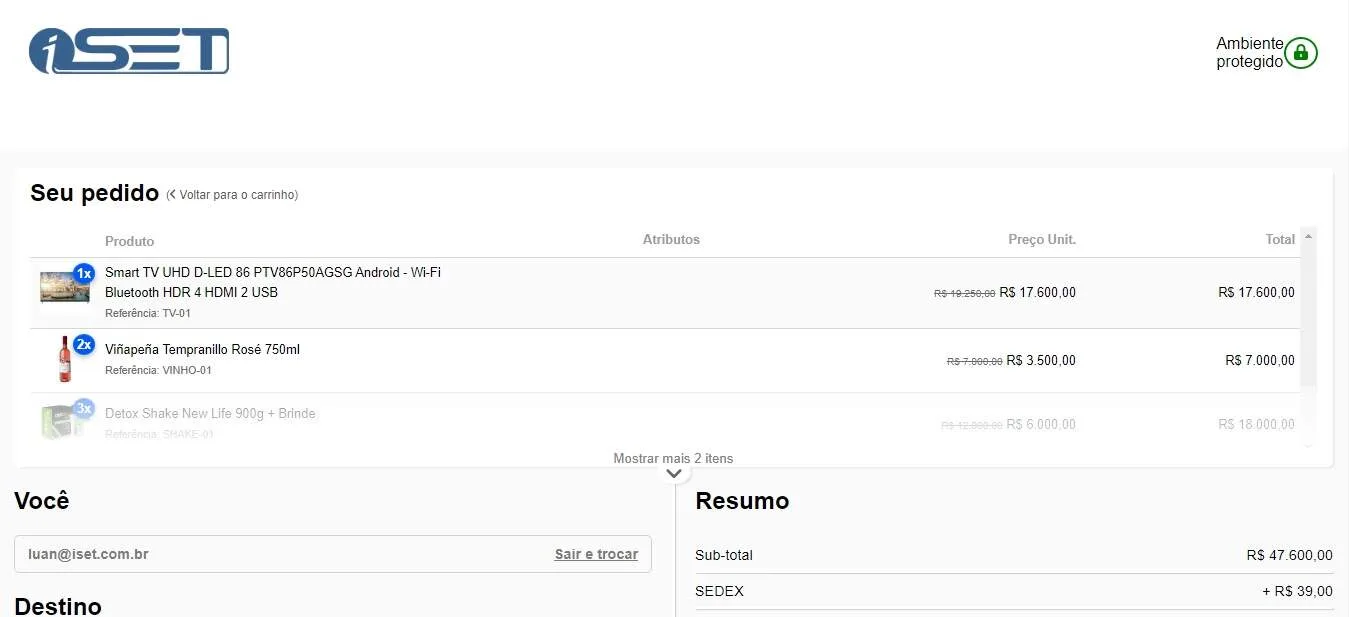1349x617 pixels.
Task: Focus the luan@iset.com.br email field
Action: (x=333, y=554)
